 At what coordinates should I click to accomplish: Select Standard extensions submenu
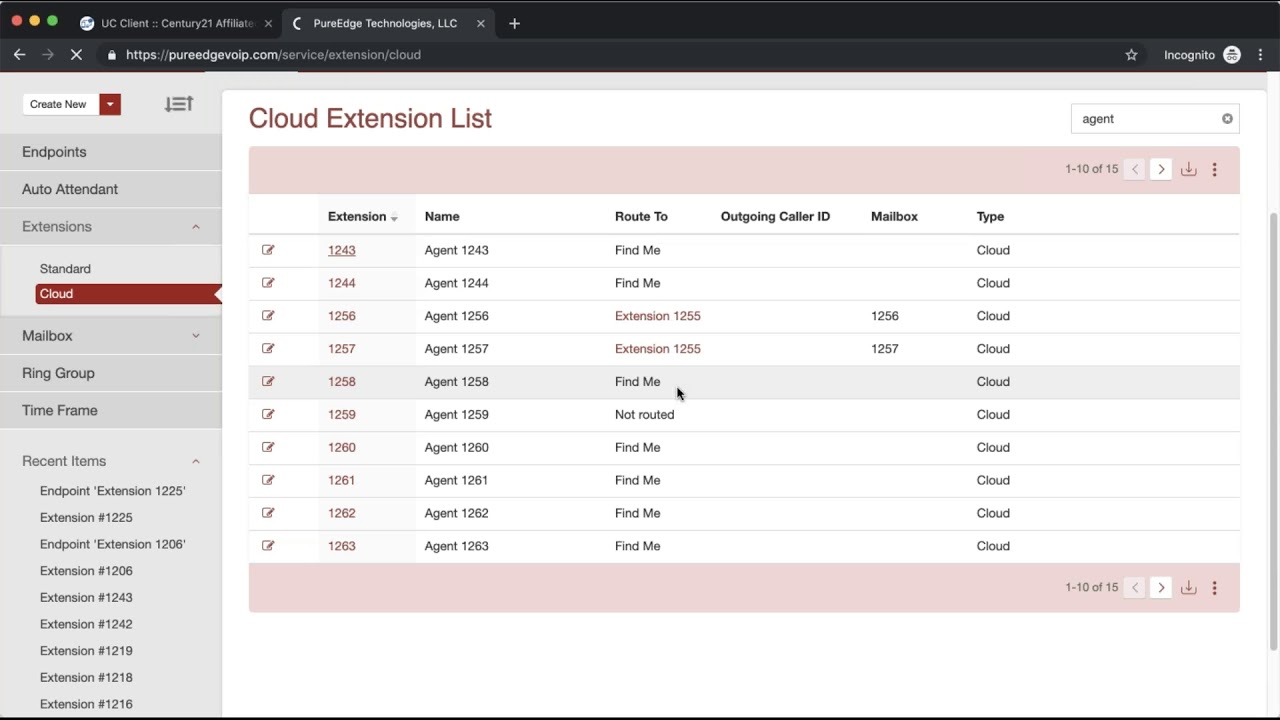pyautogui.click(x=65, y=269)
